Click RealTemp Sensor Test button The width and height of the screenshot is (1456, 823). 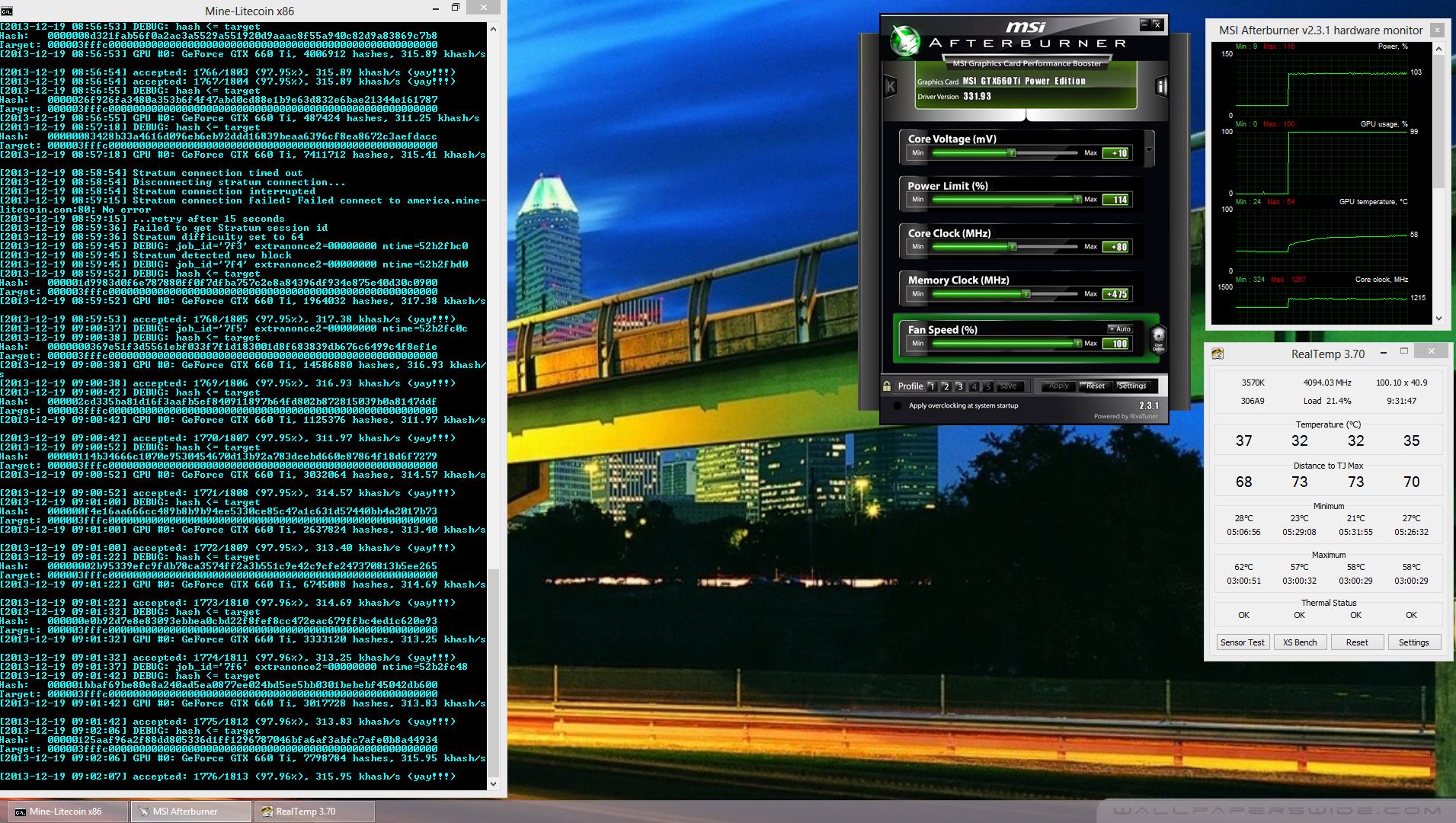click(1242, 642)
